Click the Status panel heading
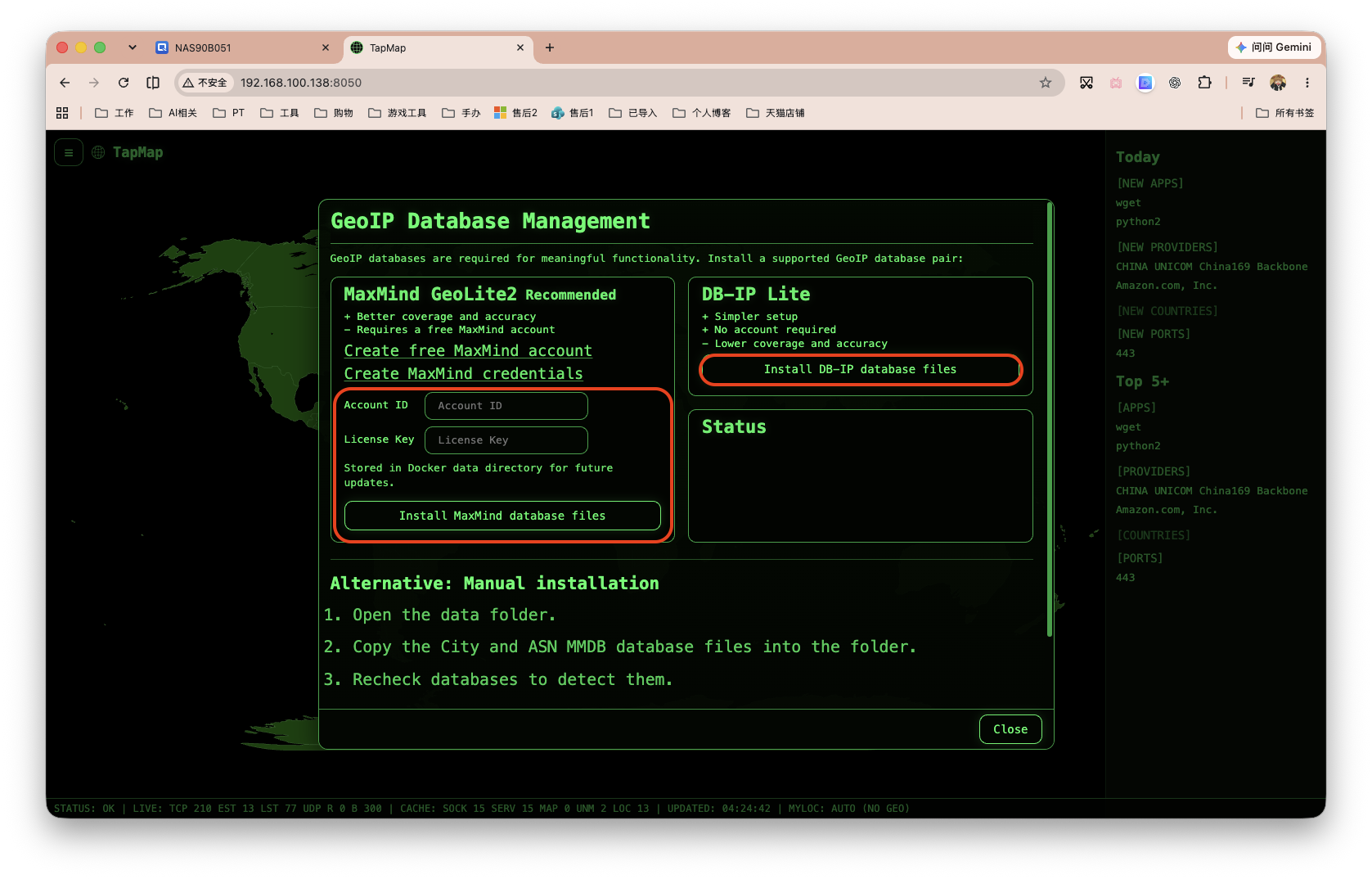Viewport: 1372px width, 879px height. pos(734,426)
